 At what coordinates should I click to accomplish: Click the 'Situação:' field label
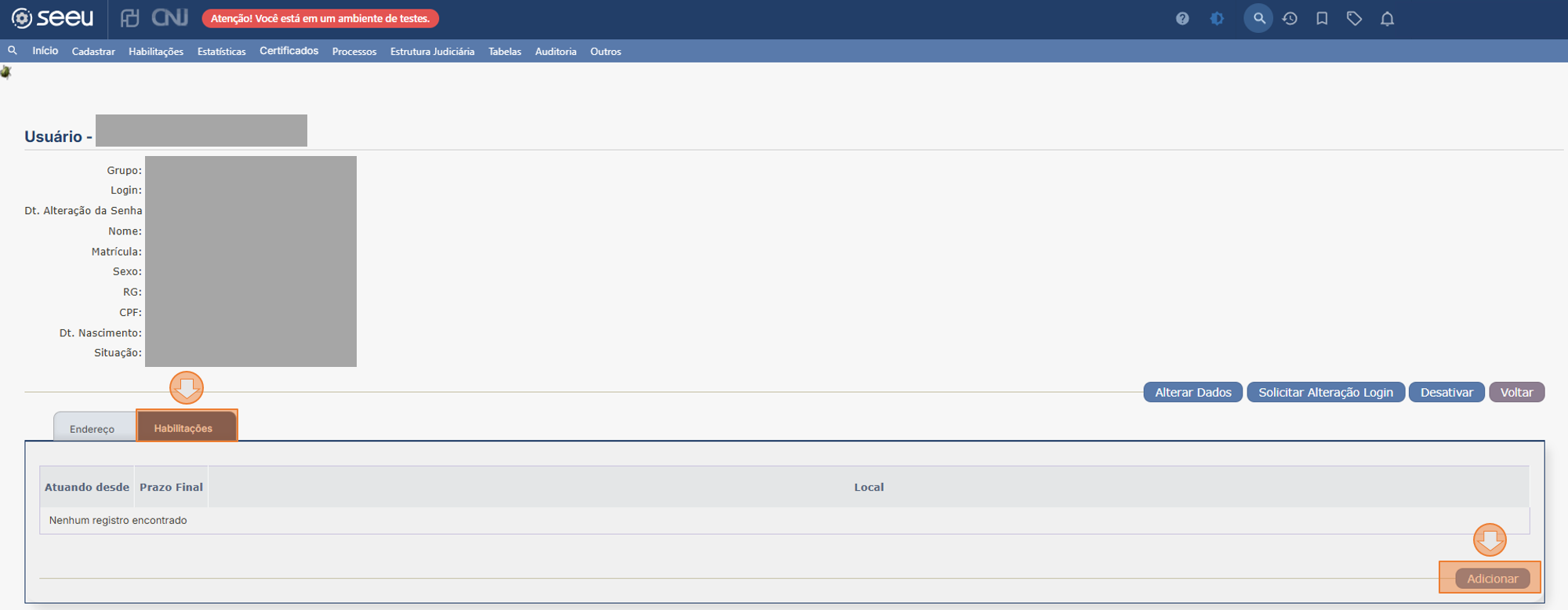(x=118, y=353)
